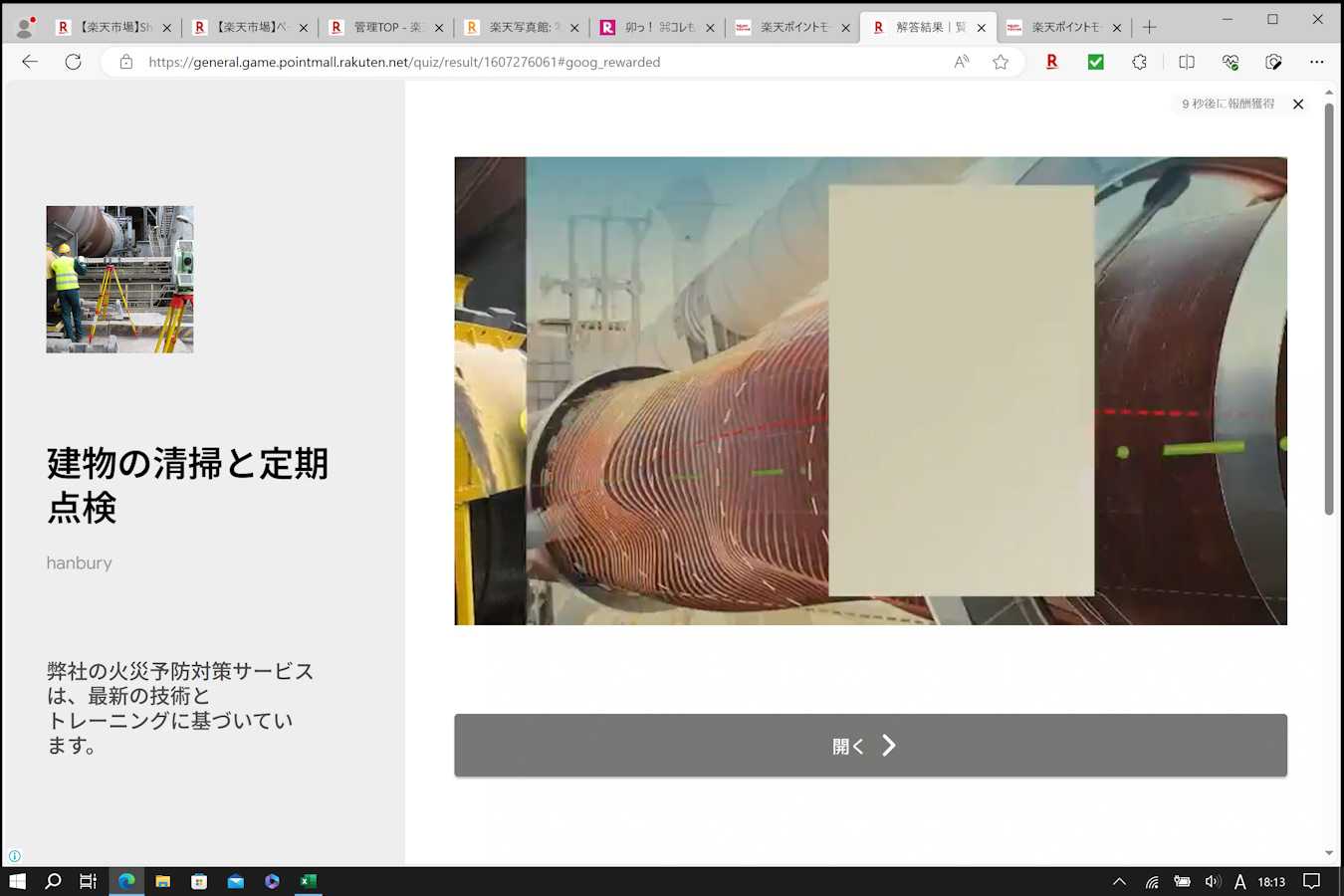Open a new browser tab
This screenshot has width=1344, height=896.
point(1149,28)
